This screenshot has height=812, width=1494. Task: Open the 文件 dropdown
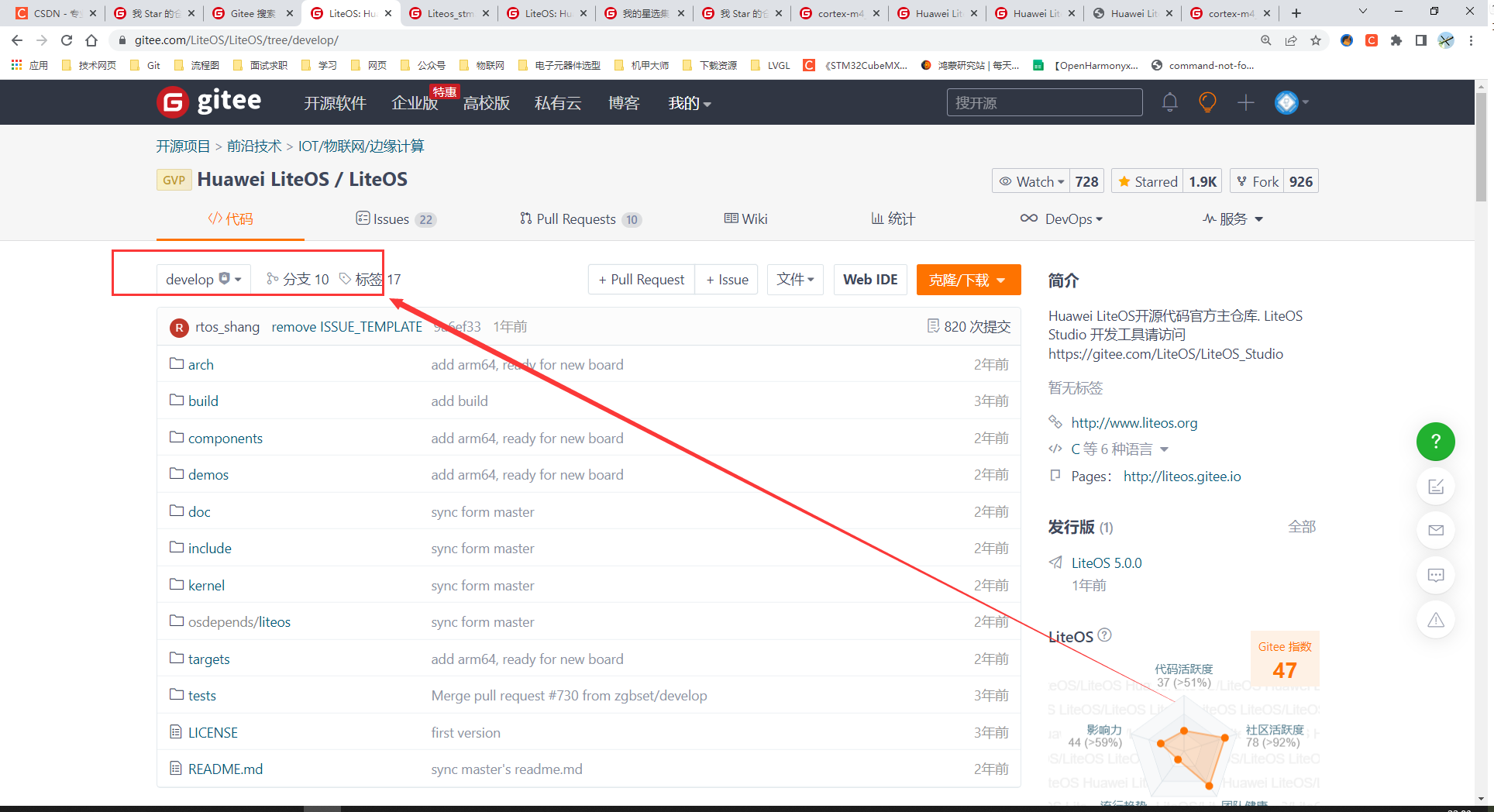point(795,279)
